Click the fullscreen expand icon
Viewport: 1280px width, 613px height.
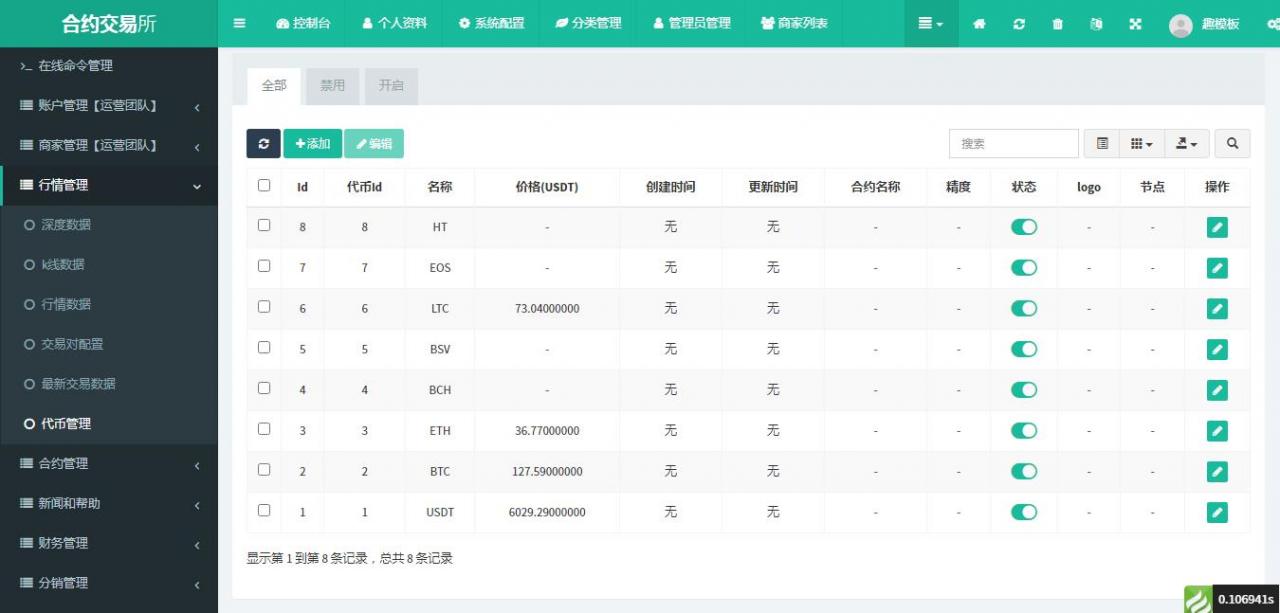(1135, 24)
